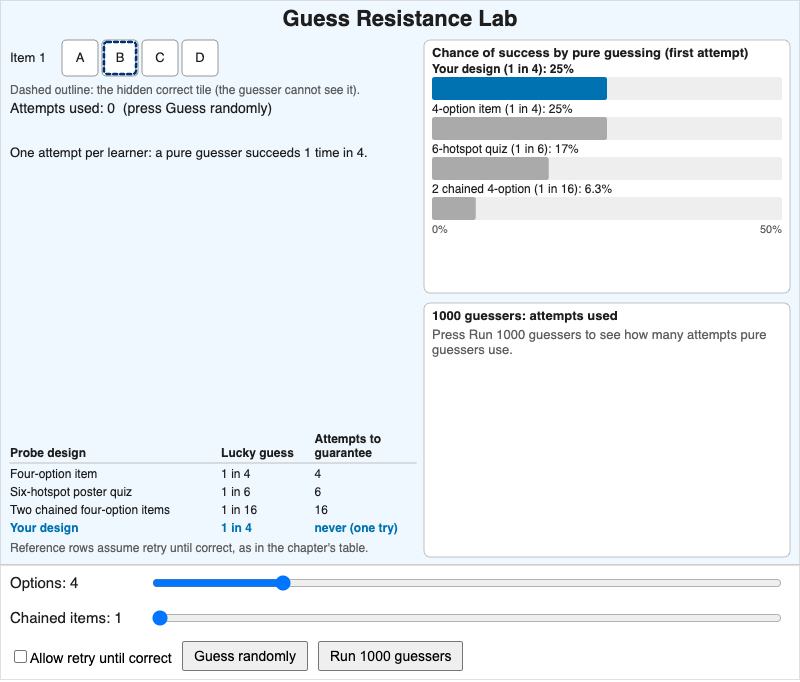Click 'Chance of success by pure guessing' heading

tap(590, 53)
